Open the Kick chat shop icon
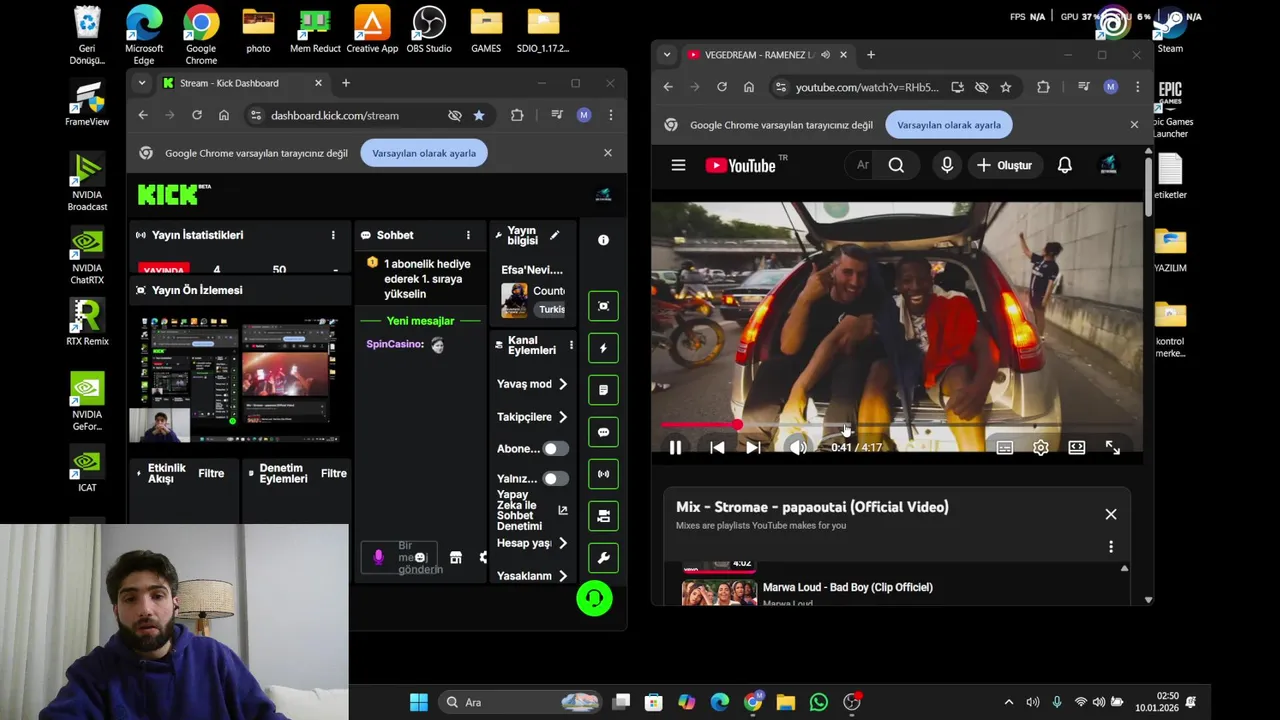 pos(456,557)
